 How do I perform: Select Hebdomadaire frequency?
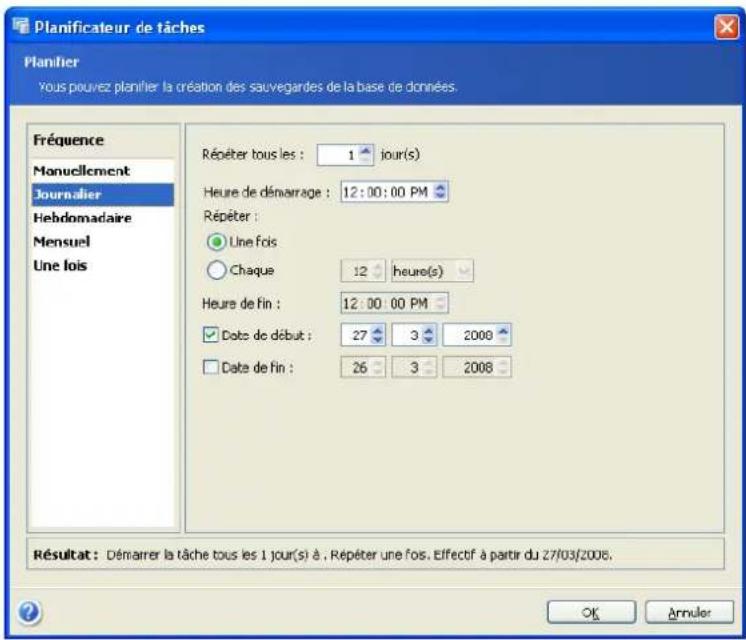pos(103,218)
